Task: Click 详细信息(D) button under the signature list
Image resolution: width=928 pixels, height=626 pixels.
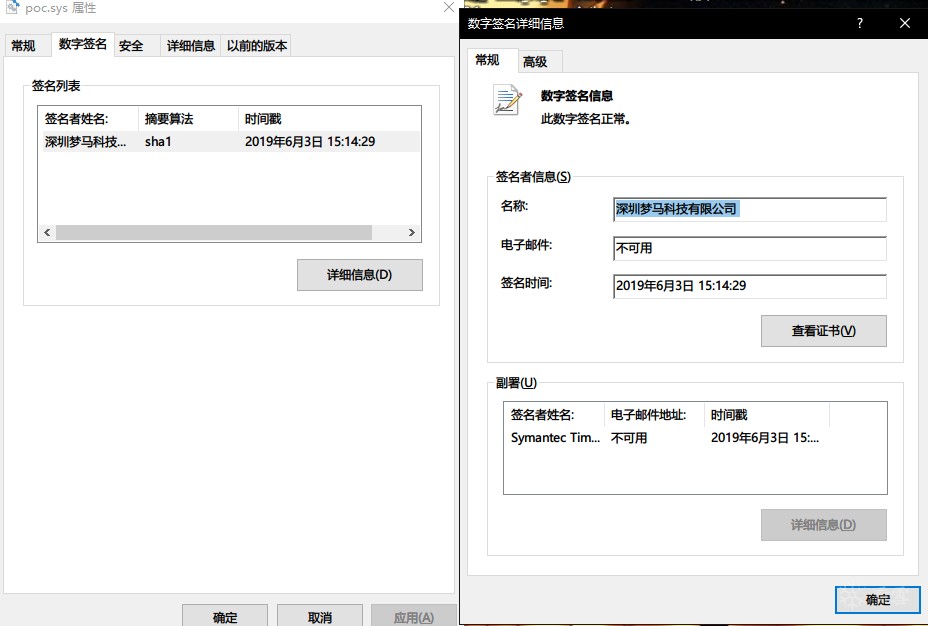Action: pyautogui.click(x=360, y=275)
